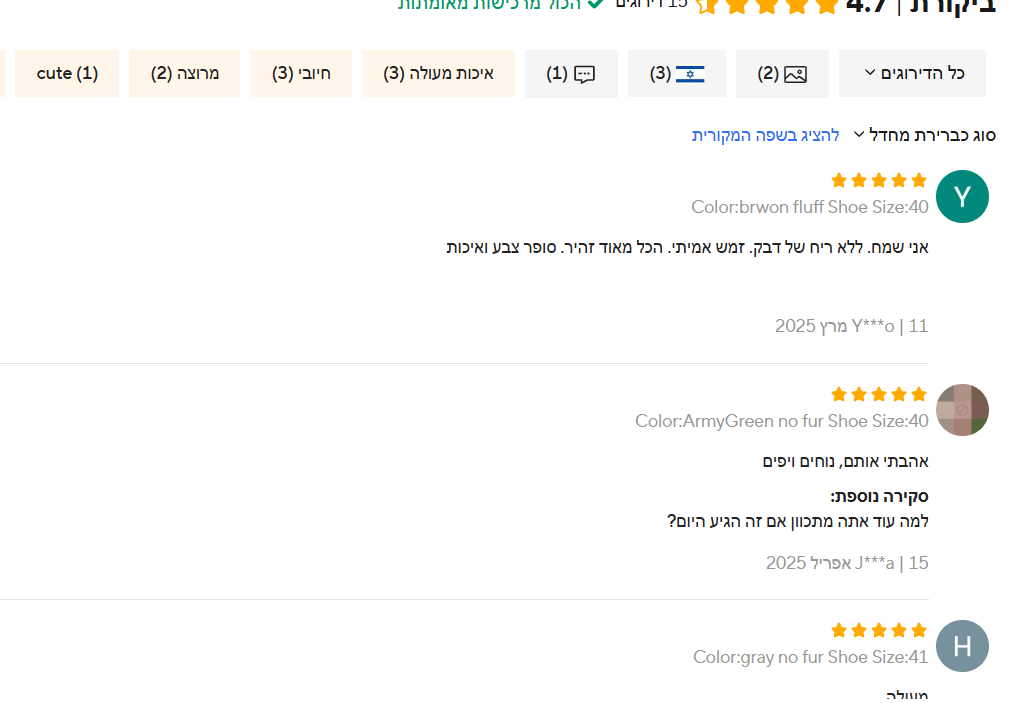Select the 'cute (1)' filter tag
The width and height of the screenshot is (1028, 703).
[x=67, y=74]
